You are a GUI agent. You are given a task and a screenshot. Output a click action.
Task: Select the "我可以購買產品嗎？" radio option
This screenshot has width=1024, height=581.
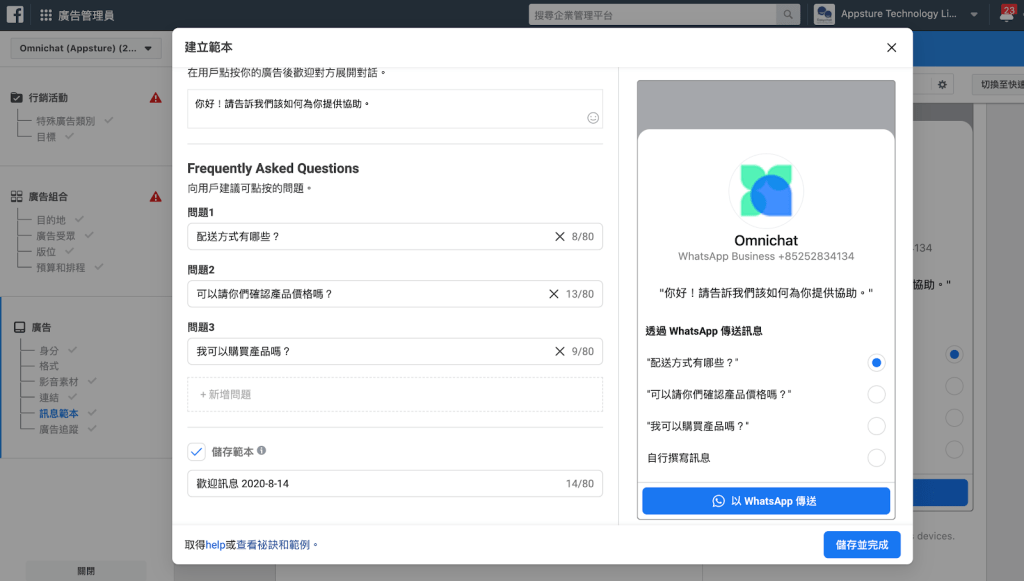[876, 426]
